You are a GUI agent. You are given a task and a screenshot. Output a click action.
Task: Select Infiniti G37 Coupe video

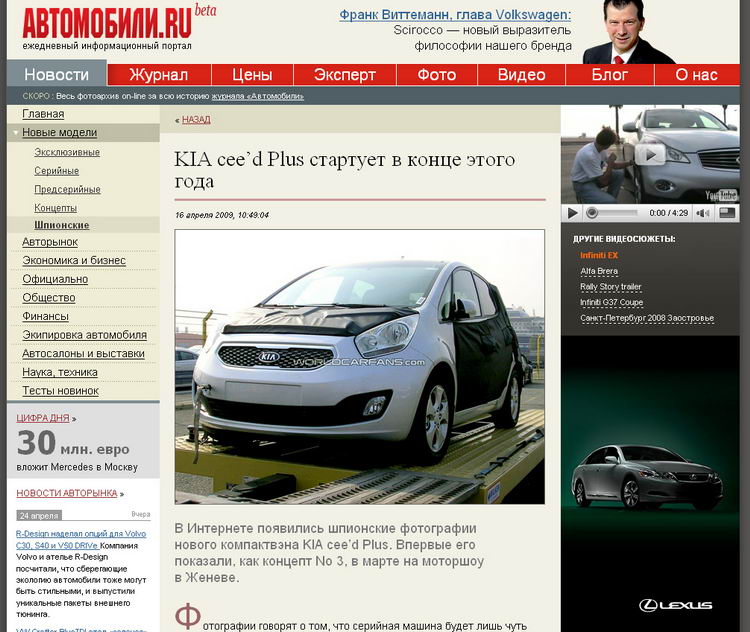coord(612,302)
